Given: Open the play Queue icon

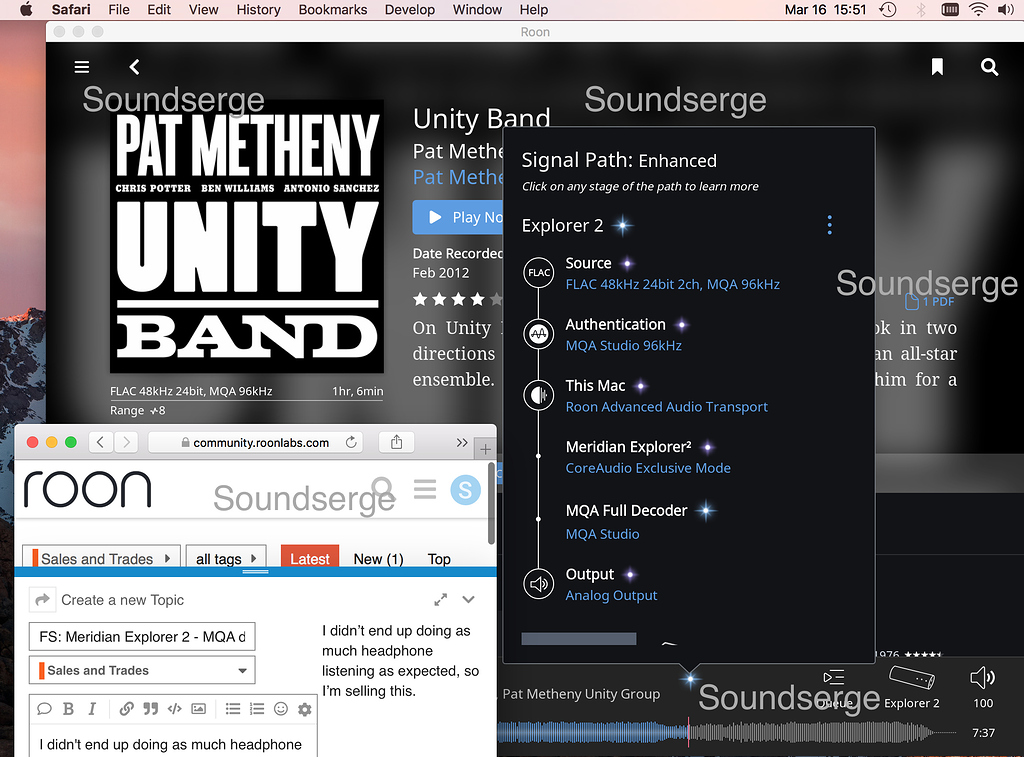Looking at the screenshot, I should click(x=834, y=685).
